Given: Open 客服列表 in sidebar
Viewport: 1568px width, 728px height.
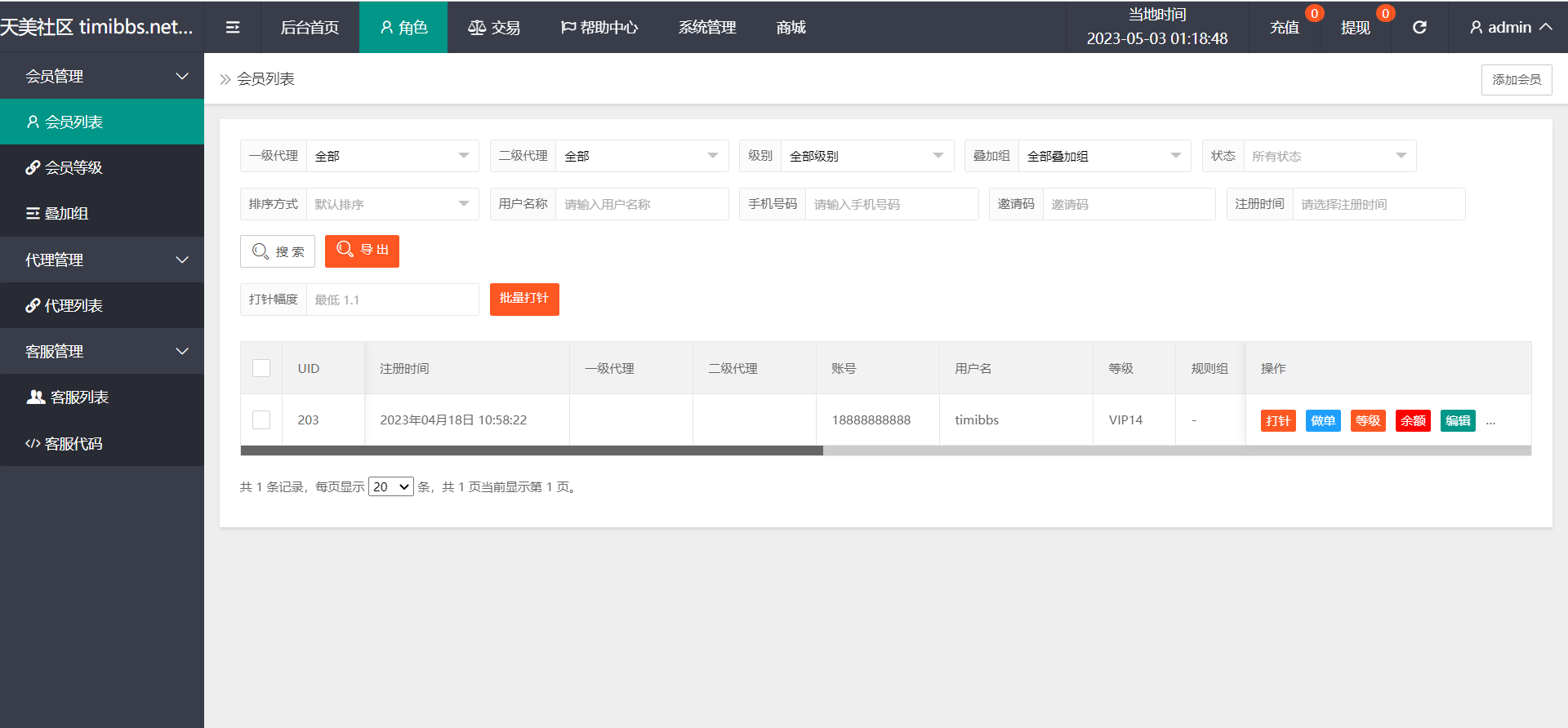Looking at the screenshot, I should (102, 397).
